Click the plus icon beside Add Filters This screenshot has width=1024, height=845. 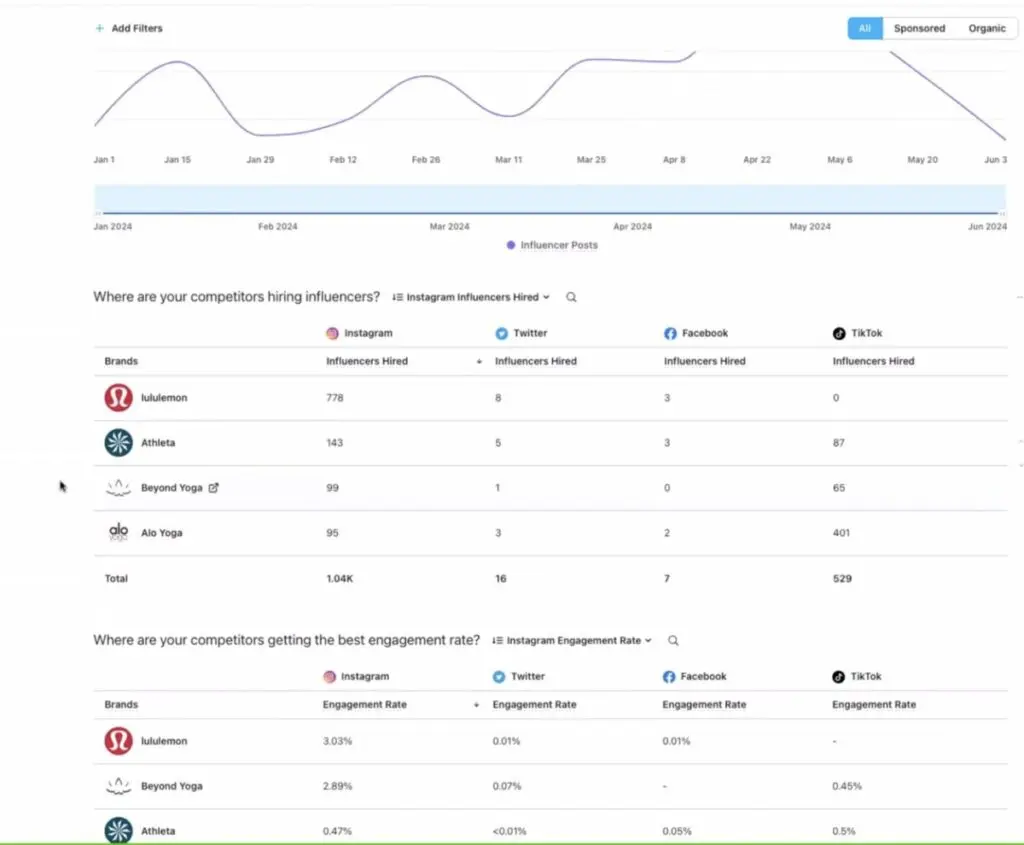point(99,28)
